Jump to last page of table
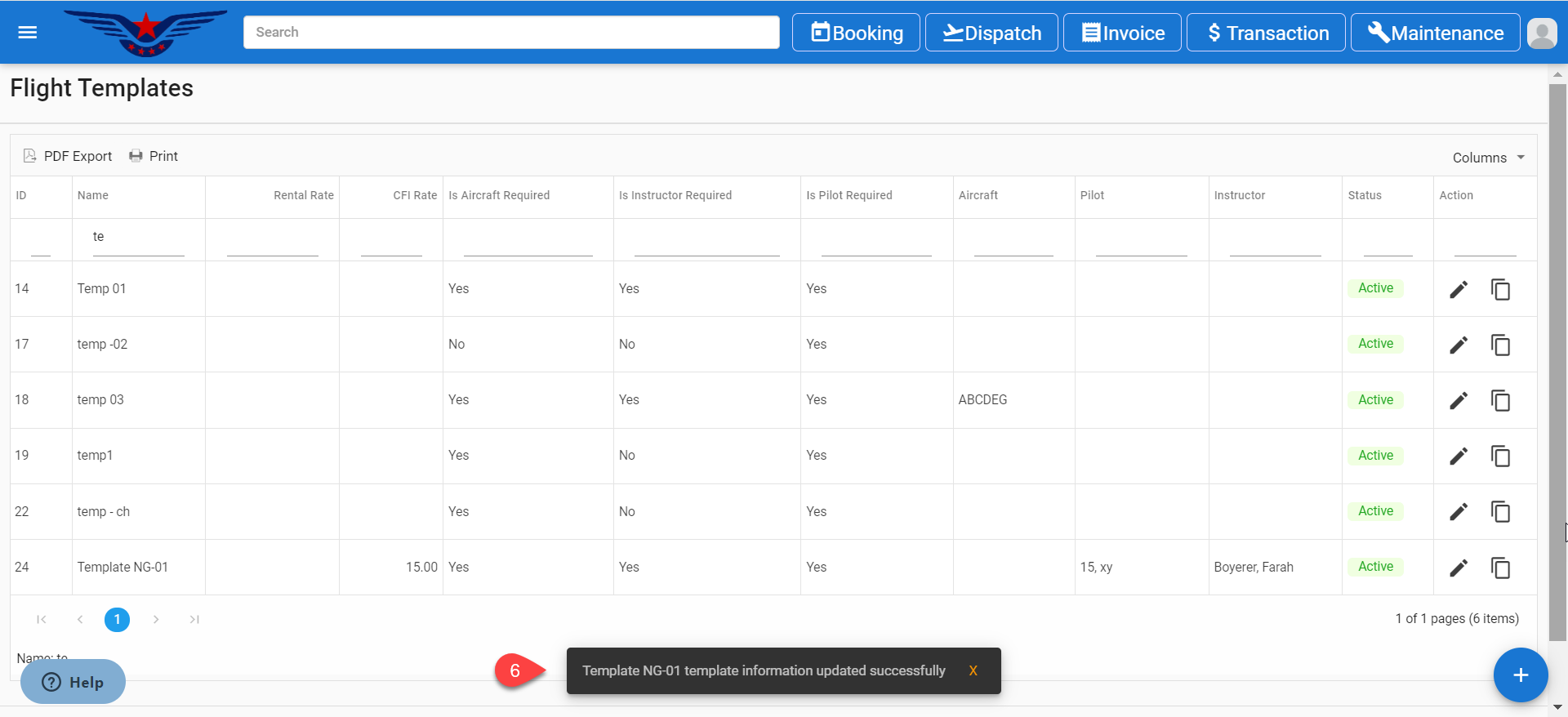 coord(194,620)
